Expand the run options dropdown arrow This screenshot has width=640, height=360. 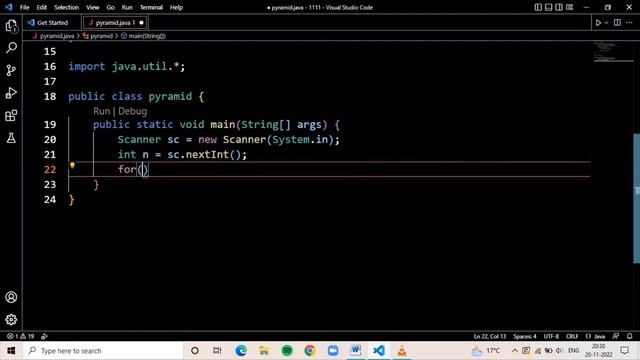click(x=606, y=23)
